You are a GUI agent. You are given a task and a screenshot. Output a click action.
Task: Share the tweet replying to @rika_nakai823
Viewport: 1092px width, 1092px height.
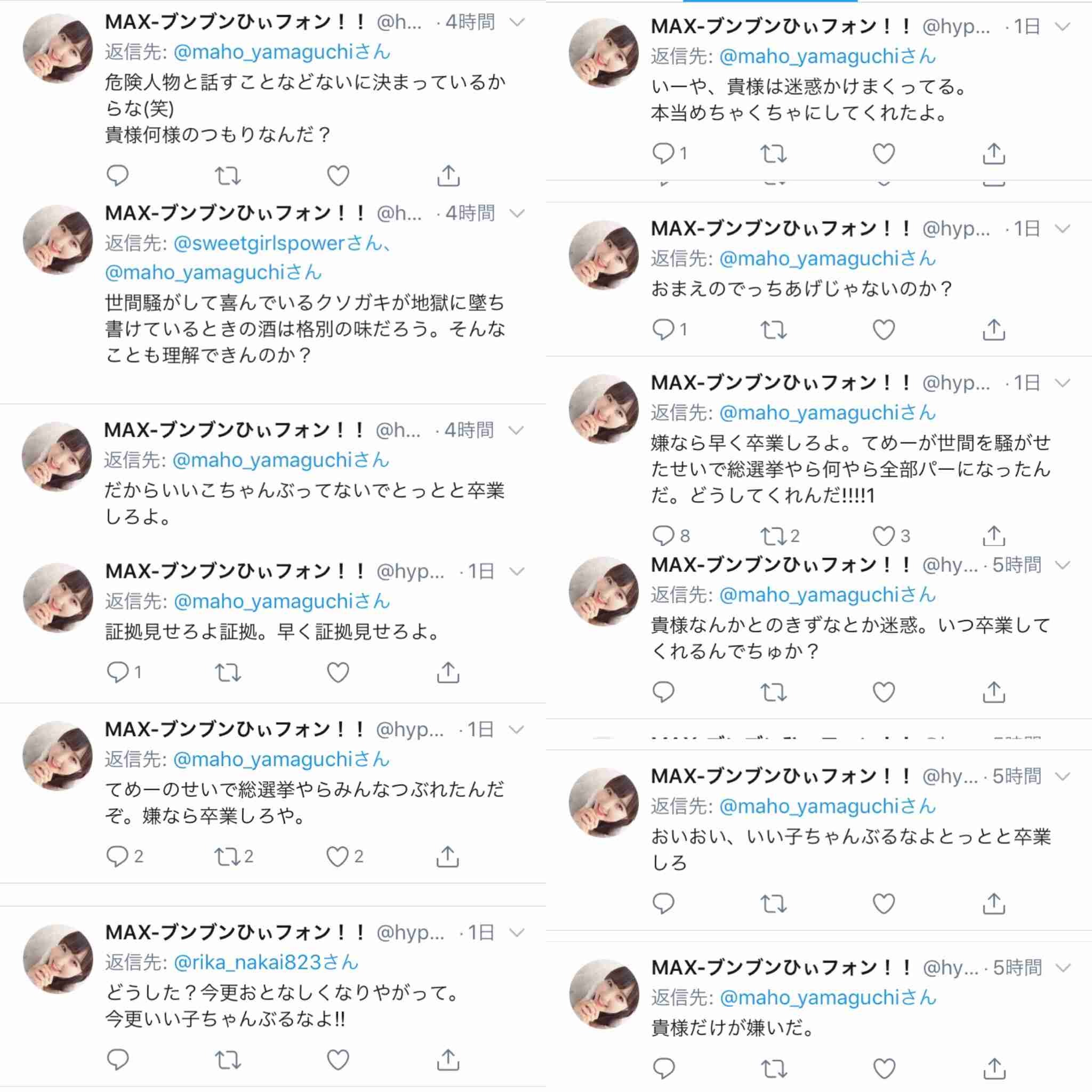point(448,1060)
